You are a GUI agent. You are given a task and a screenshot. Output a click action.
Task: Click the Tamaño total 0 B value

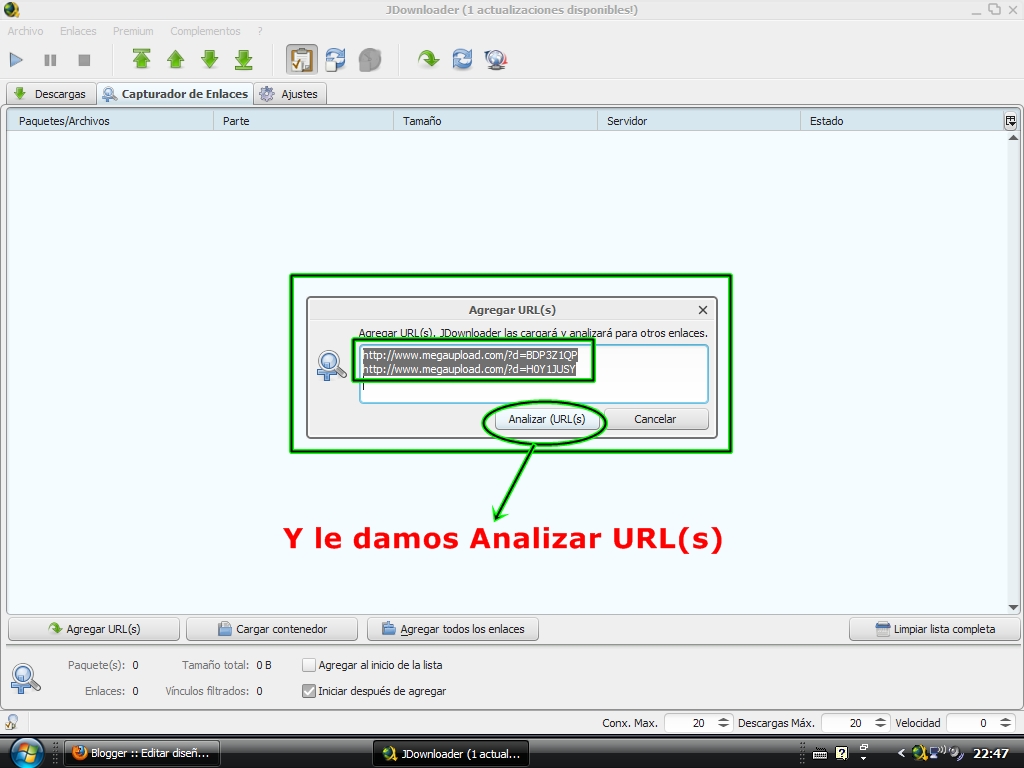[263, 665]
